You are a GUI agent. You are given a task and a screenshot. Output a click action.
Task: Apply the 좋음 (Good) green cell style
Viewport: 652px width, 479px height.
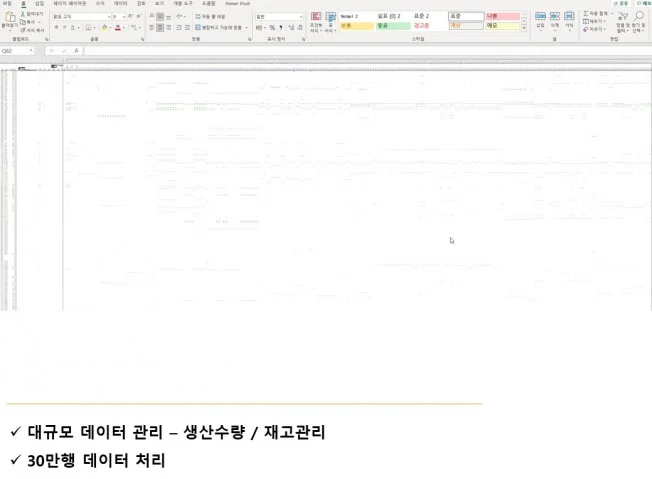[393, 26]
